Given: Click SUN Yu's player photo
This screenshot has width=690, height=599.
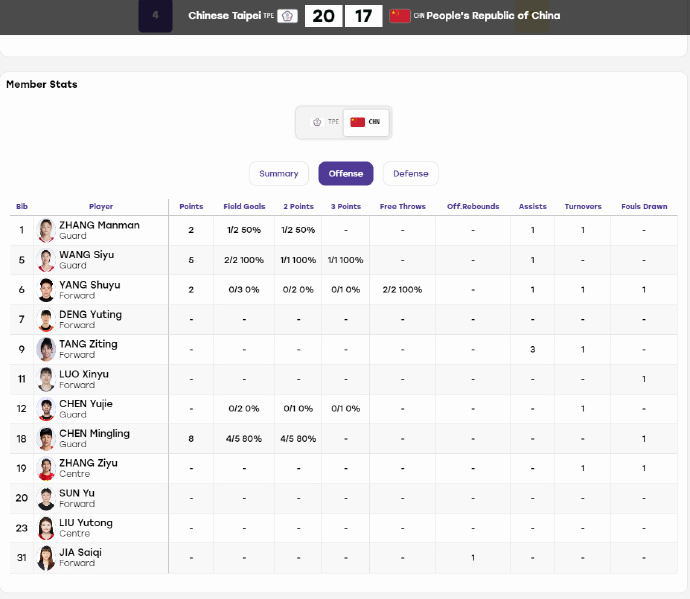Looking at the screenshot, I should click(46, 498).
